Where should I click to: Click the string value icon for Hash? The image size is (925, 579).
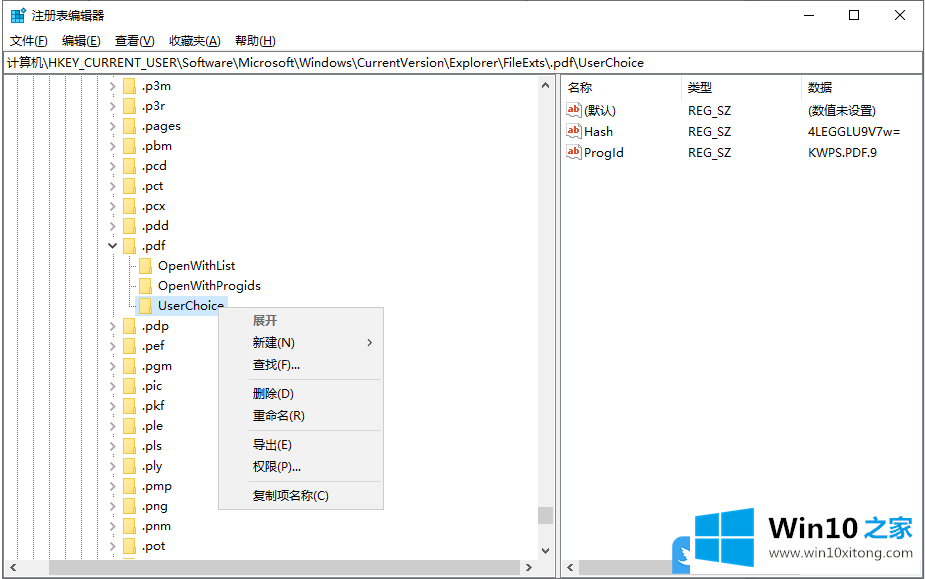[x=573, y=131]
